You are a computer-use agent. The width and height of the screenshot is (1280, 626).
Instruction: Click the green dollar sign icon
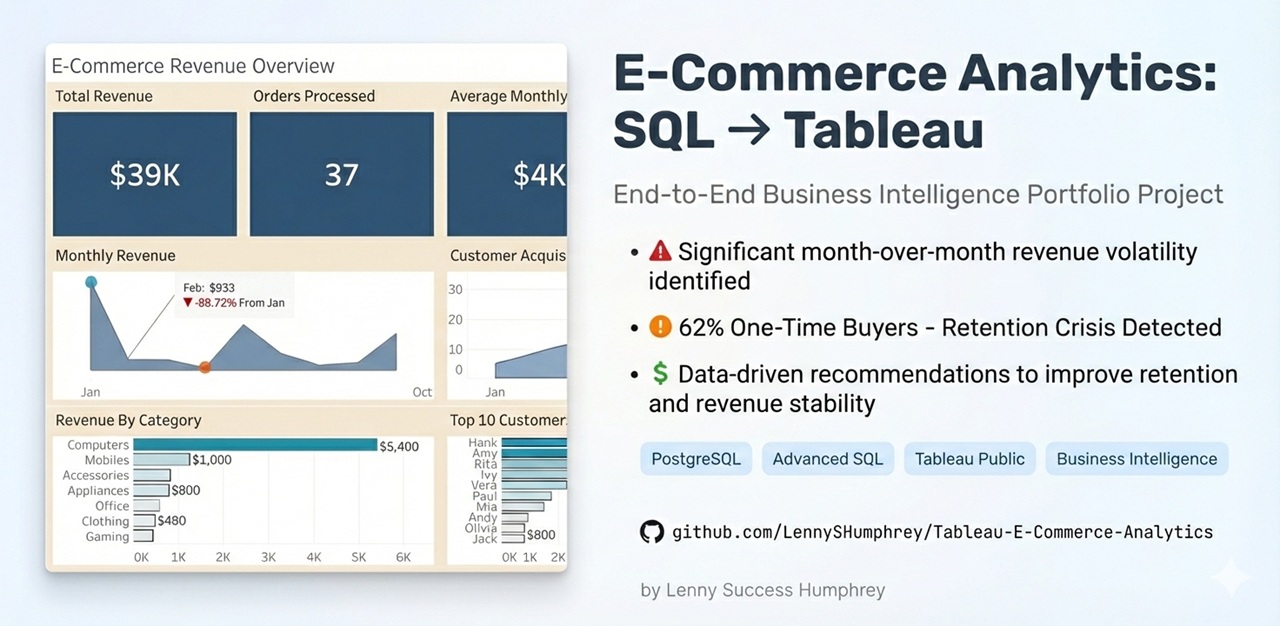[660, 374]
